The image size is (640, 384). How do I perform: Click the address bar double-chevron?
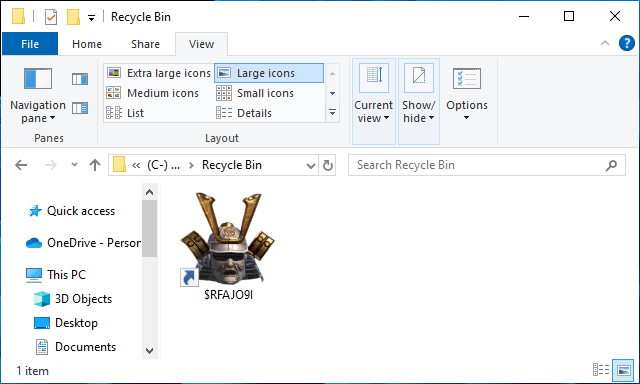tap(136, 165)
